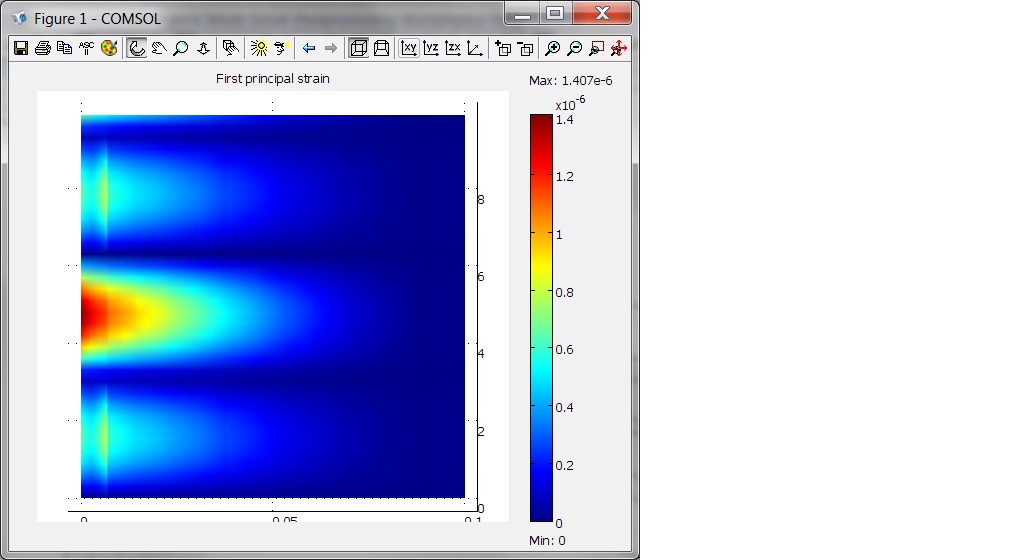Click the Zoom Window (red box) icon

coord(597,48)
